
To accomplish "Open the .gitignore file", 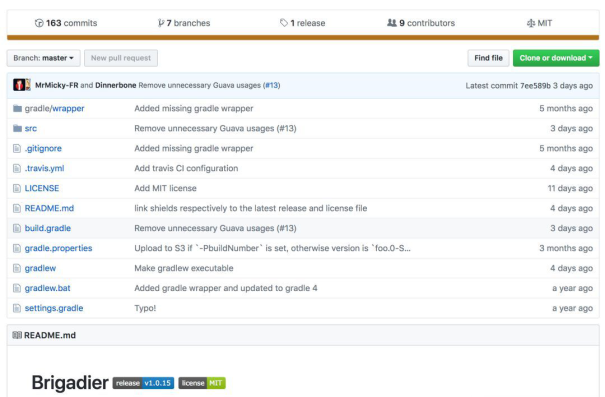I will (x=43, y=149).
